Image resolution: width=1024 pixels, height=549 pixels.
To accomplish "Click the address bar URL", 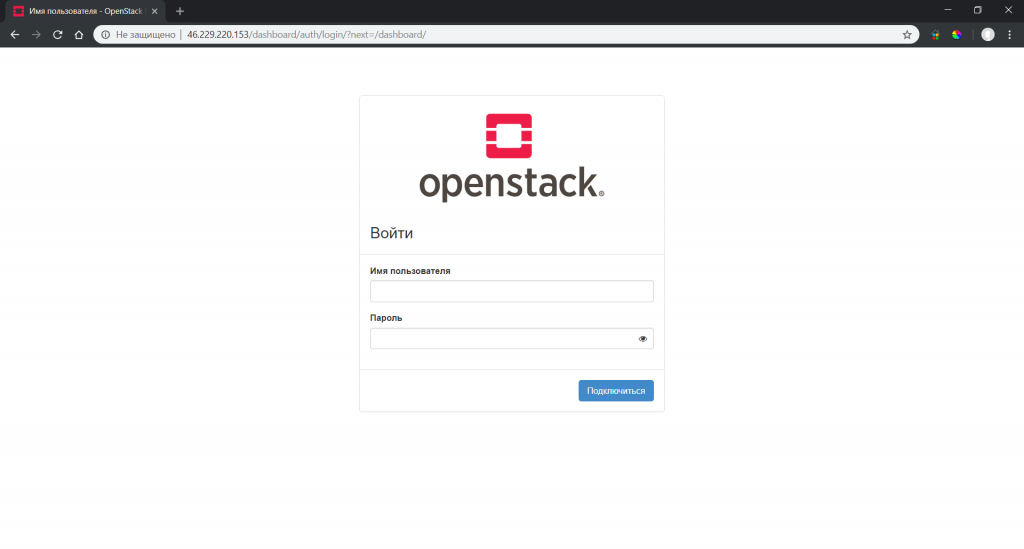I will [306, 35].
